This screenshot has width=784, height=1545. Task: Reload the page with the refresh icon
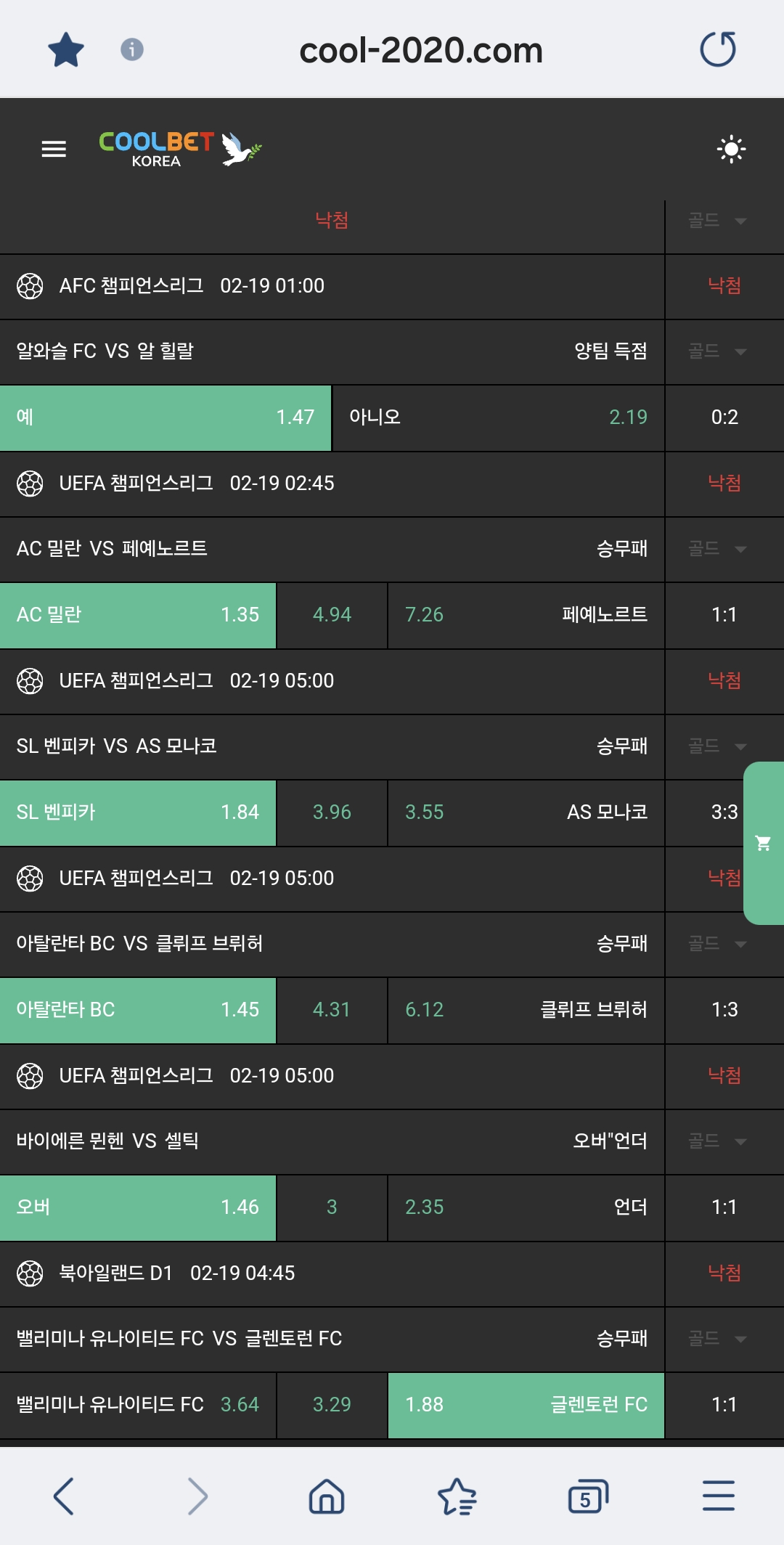coord(718,49)
